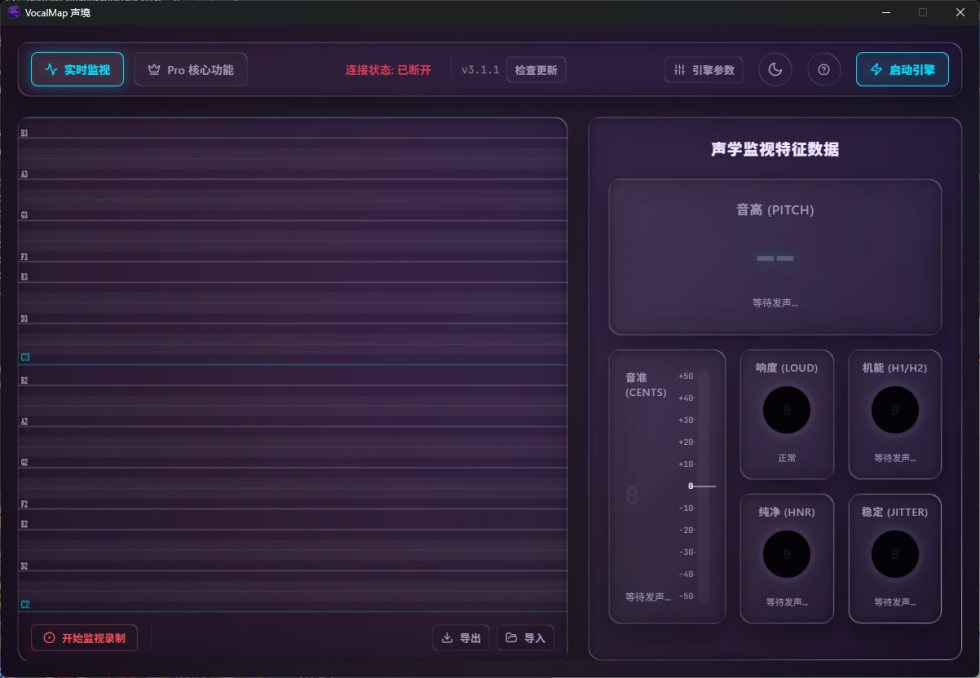The width and height of the screenshot is (980, 678).
Task: Click the -50 mark on cents scale
Action: (x=686, y=596)
